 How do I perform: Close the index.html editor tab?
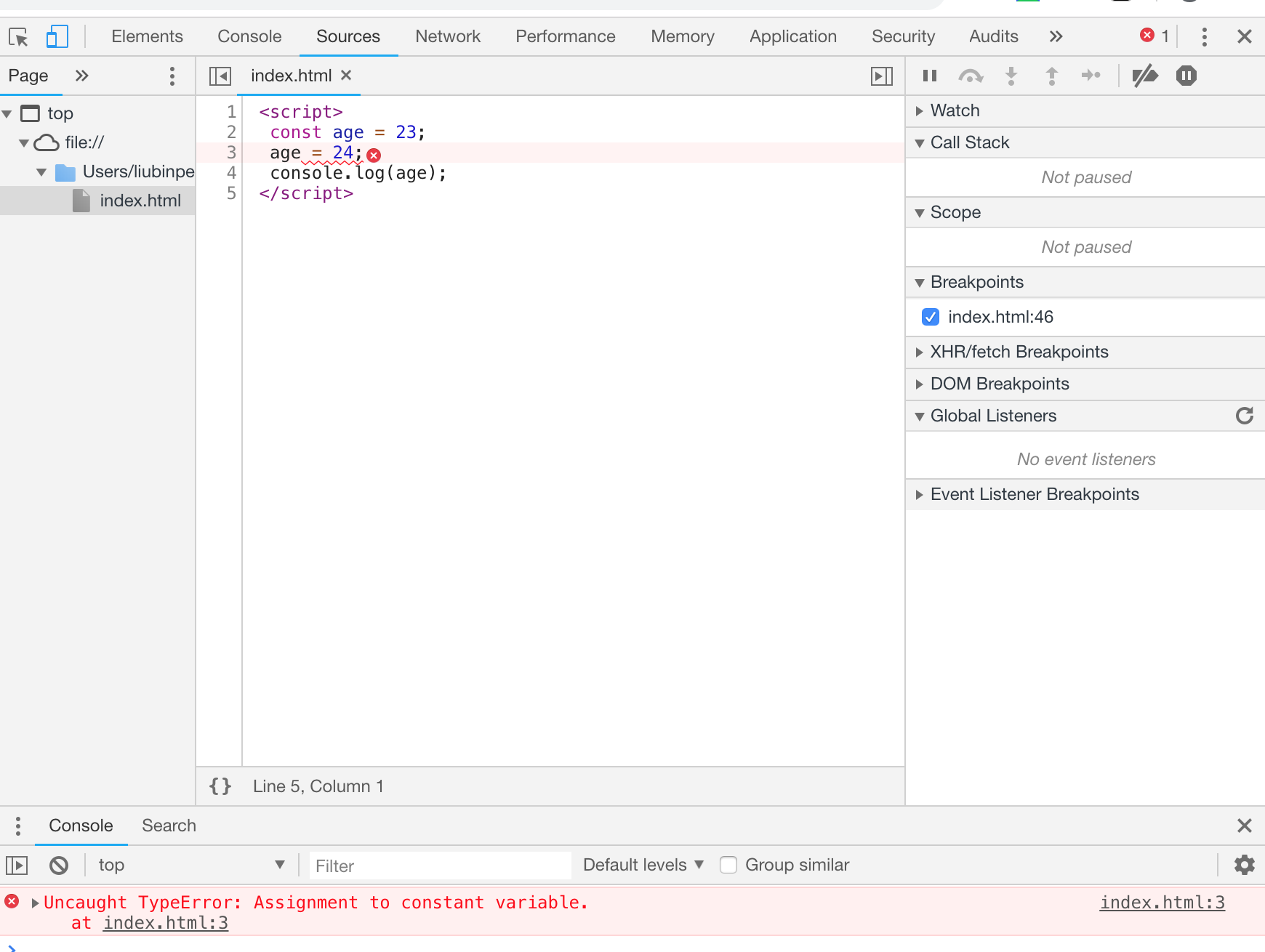point(347,75)
